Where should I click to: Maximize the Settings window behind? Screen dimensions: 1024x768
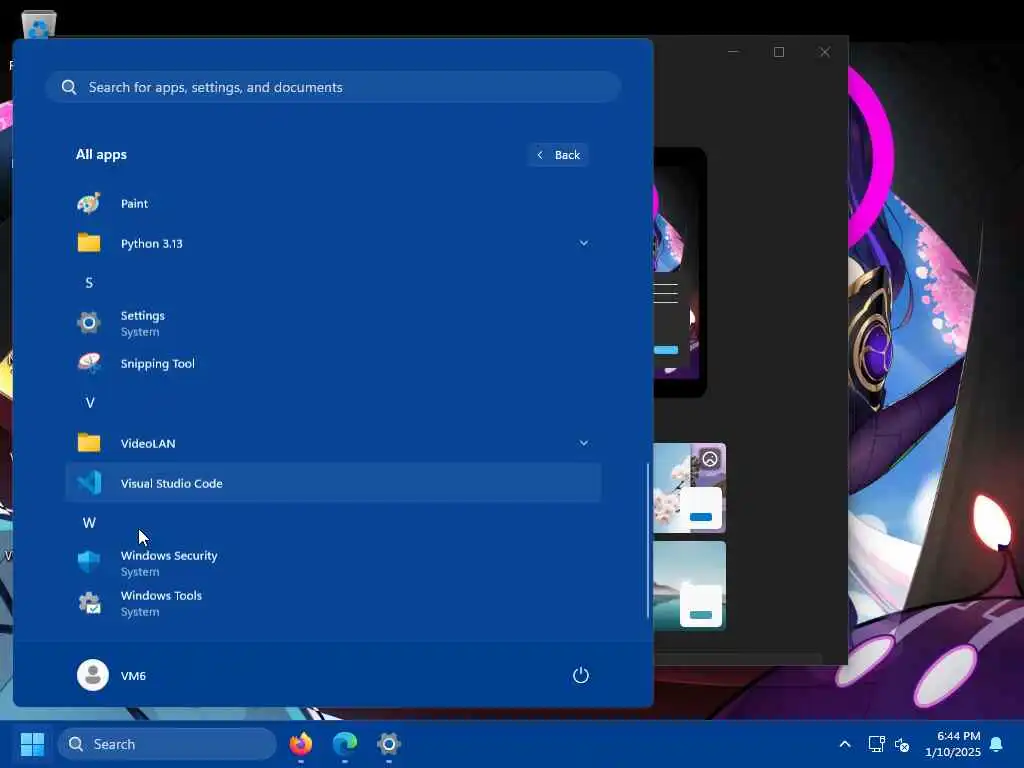pyautogui.click(x=778, y=52)
